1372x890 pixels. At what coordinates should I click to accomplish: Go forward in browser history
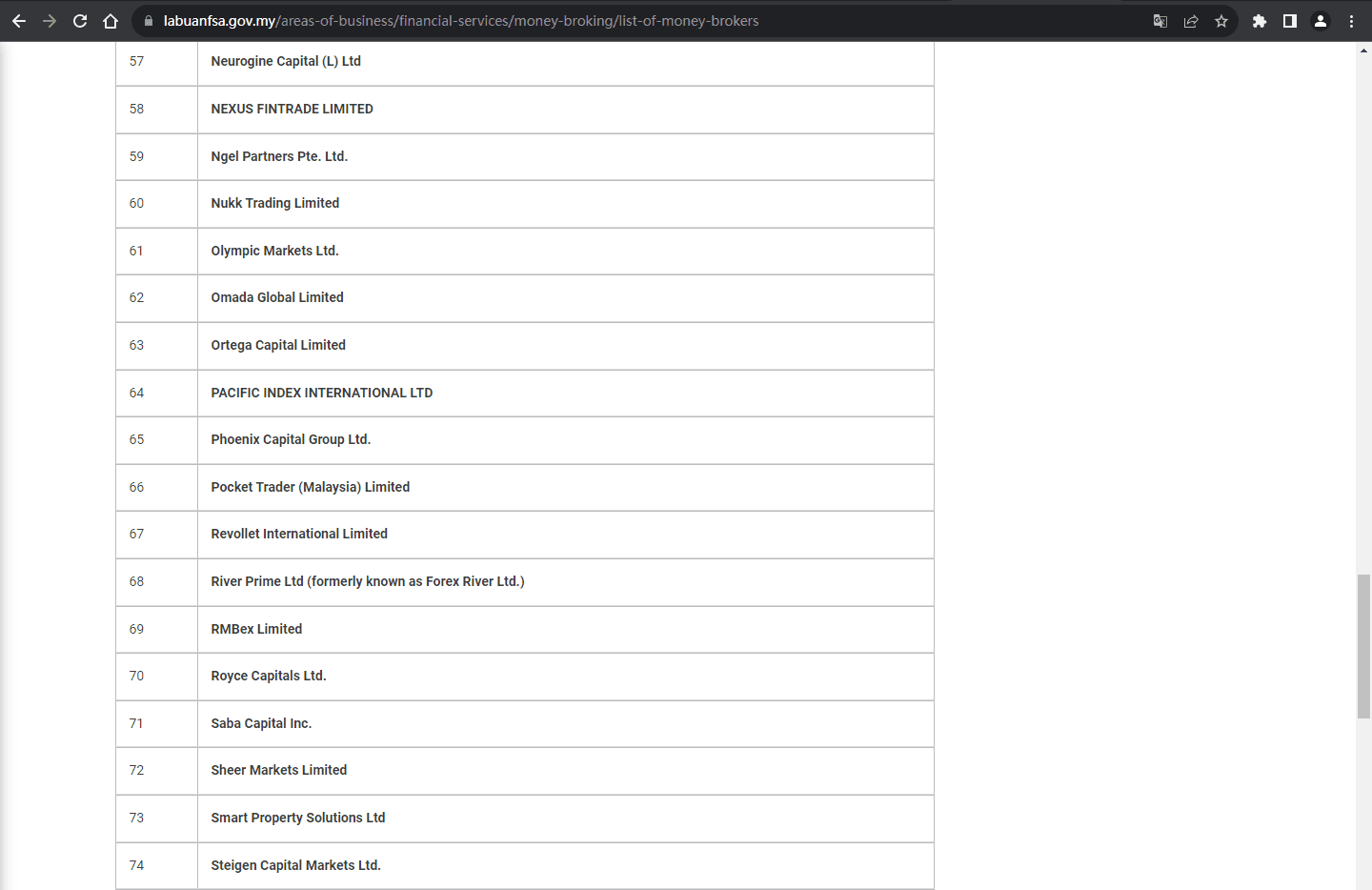pyautogui.click(x=50, y=21)
